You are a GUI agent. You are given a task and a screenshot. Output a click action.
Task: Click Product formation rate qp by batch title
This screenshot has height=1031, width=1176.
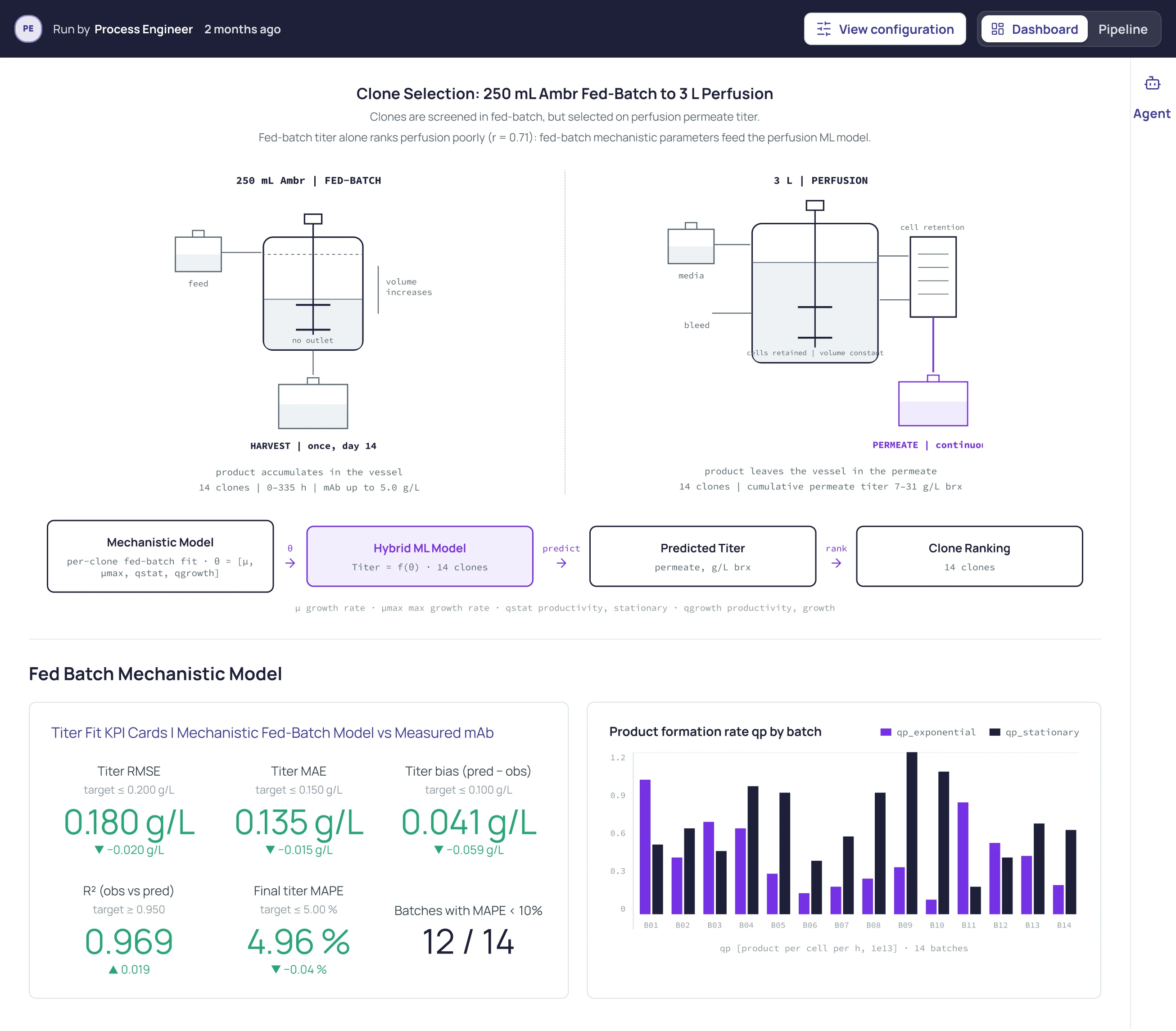click(x=715, y=731)
